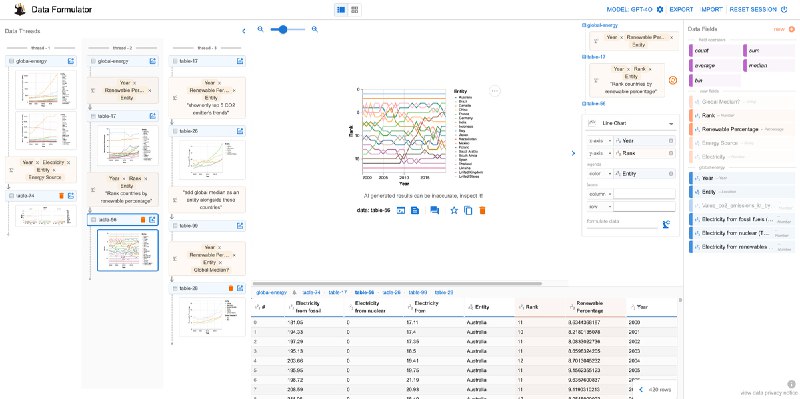
Task: Star the current chart as a favorite
Action: [x=454, y=210]
